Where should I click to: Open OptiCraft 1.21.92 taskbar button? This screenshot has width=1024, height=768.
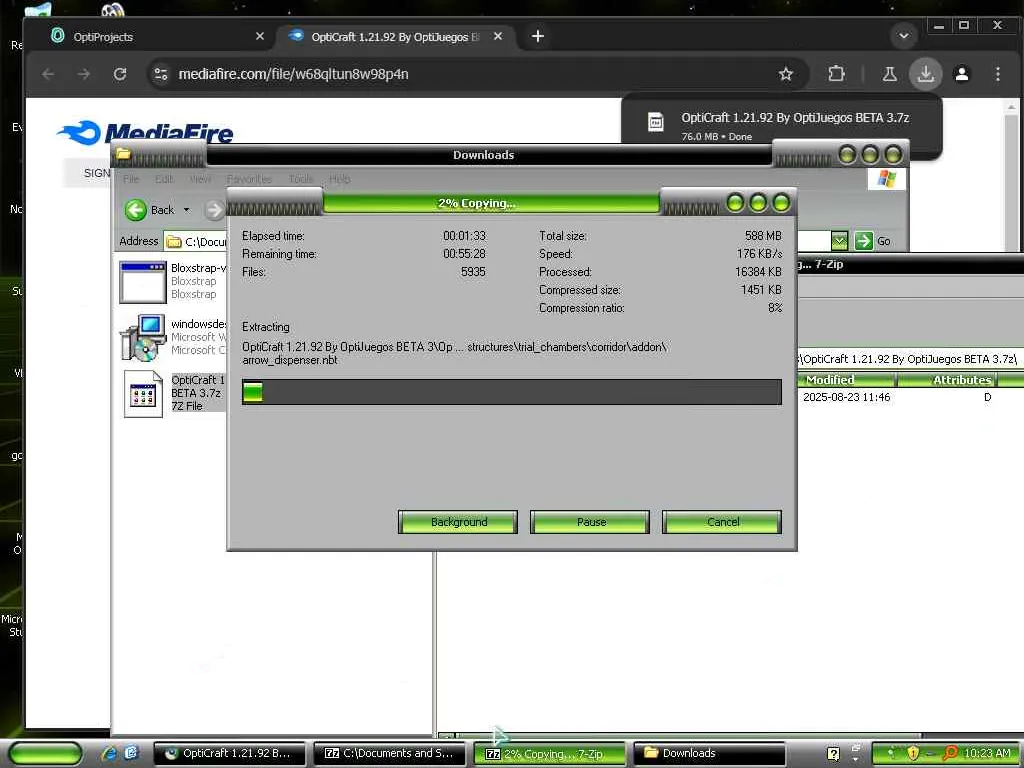click(229, 753)
